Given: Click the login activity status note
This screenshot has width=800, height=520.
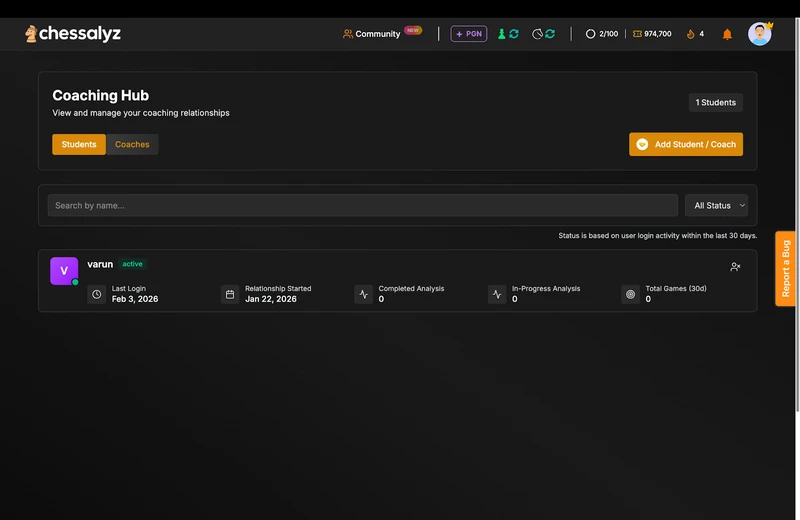Looking at the screenshot, I should pos(657,236).
